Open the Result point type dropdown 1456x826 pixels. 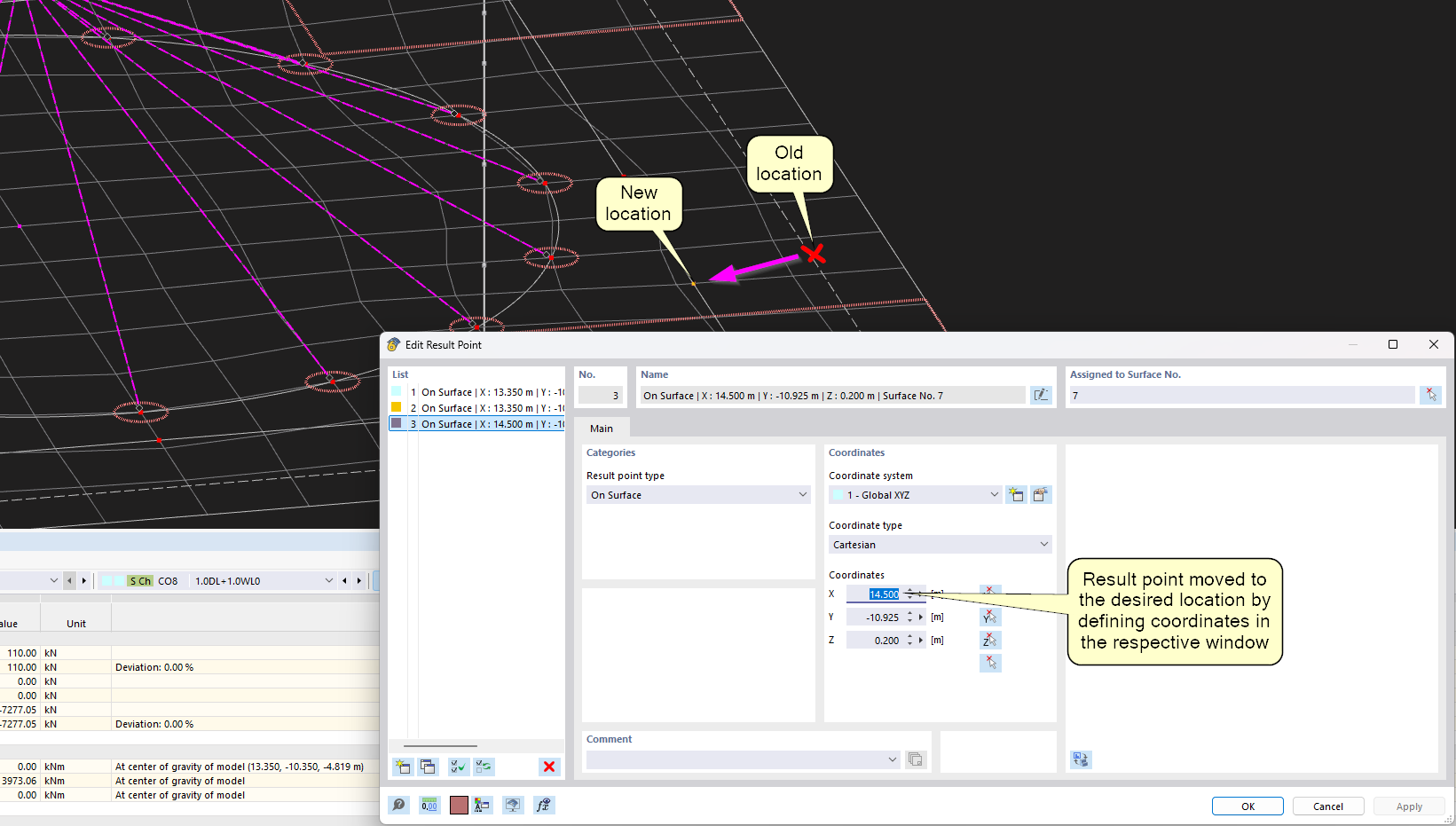[x=698, y=495]
